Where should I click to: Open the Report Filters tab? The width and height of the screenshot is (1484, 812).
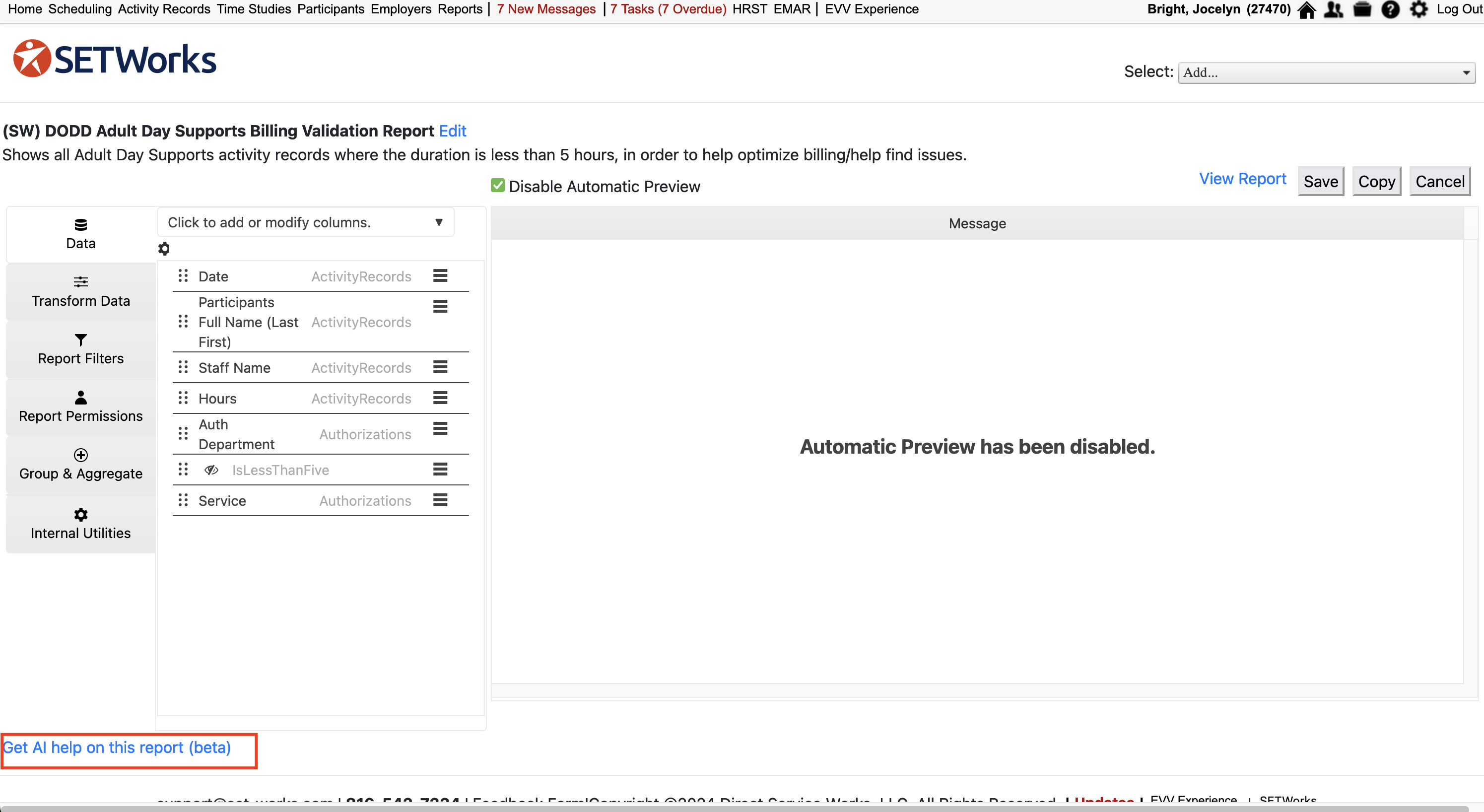point(80,349)
